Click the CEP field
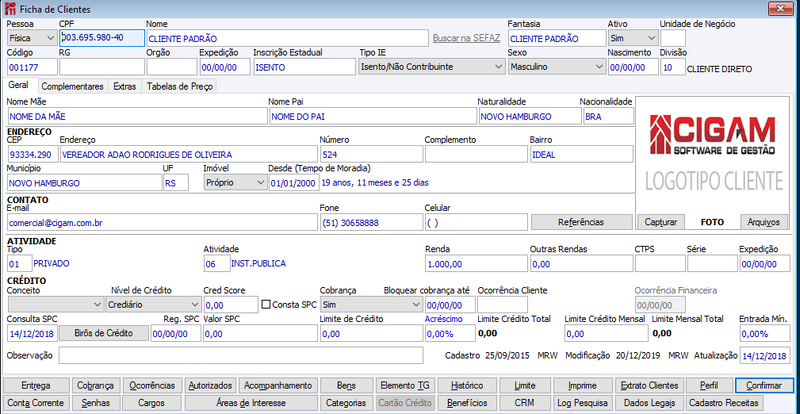Viewport: 800px width, 414px height. [33, 154]
